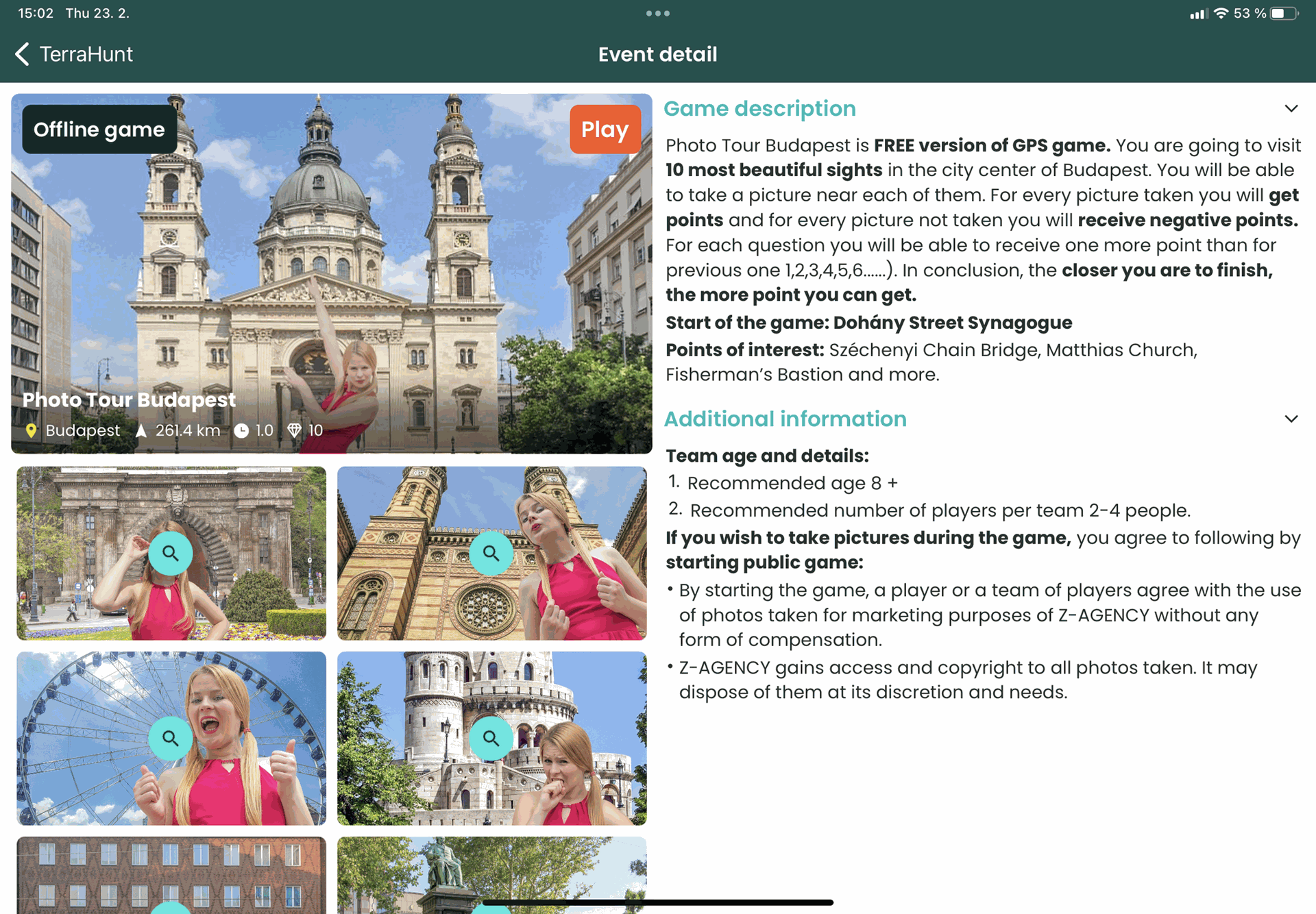Tap the battery status icon
This screenshot has width=1316, height=914.
coord(1284,13)
